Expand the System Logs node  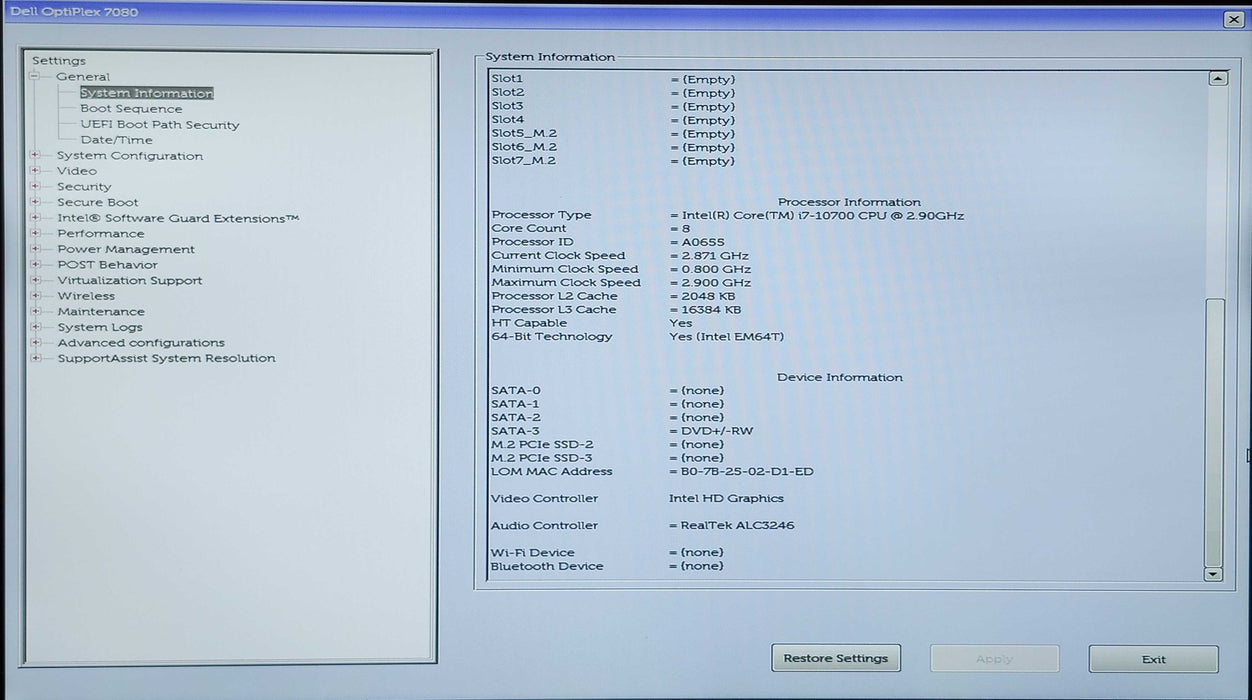pos(35,327)
